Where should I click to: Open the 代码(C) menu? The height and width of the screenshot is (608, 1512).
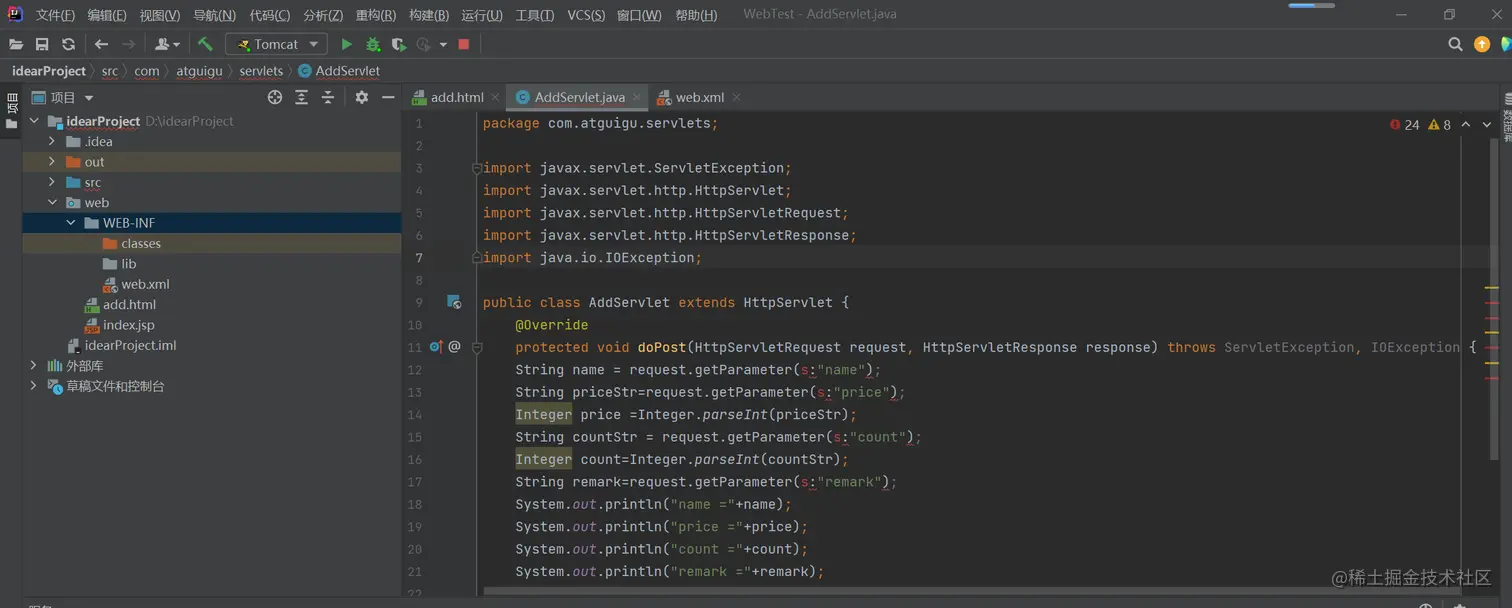270,15
